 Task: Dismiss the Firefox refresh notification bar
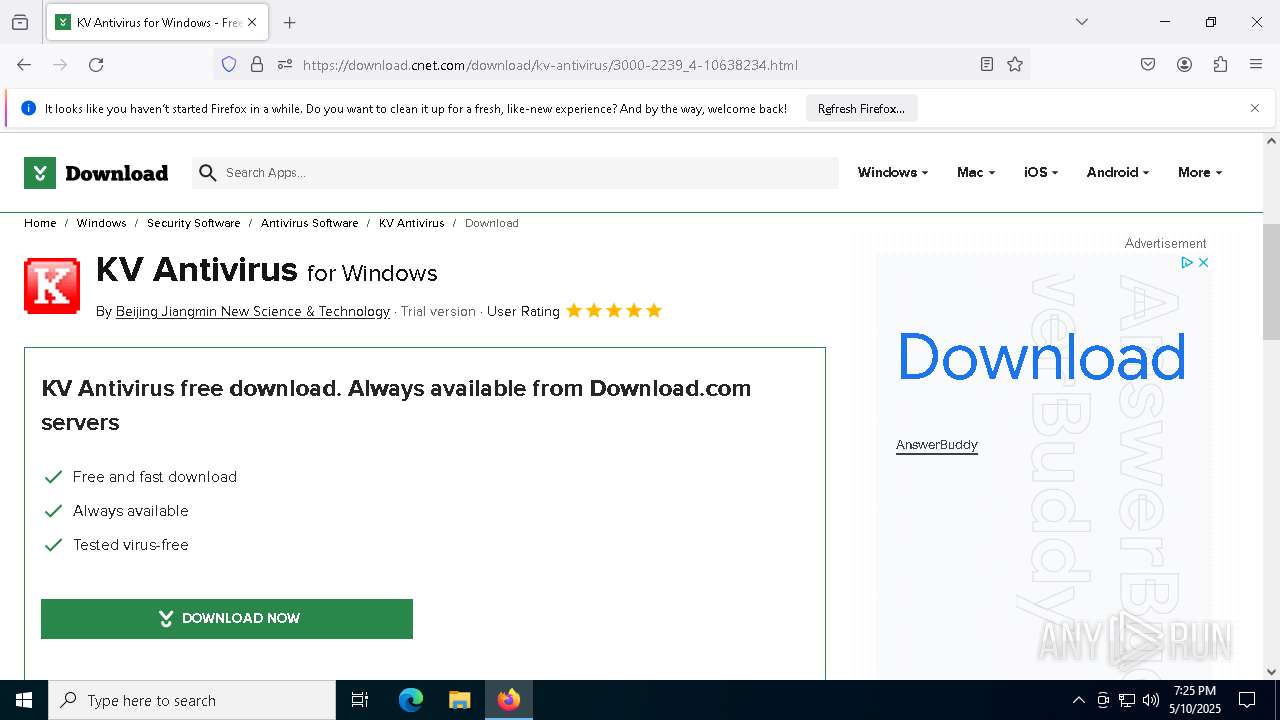coord(1255,108)
